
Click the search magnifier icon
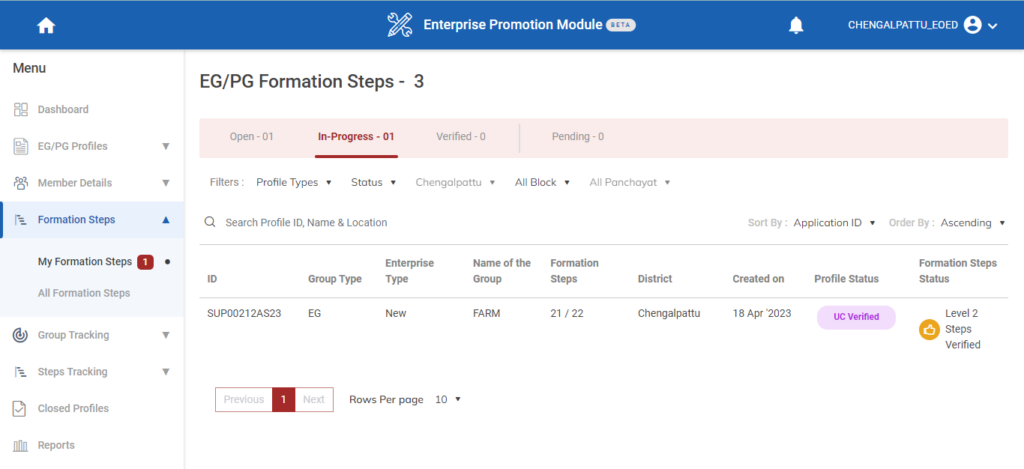(x=210, y=222)
